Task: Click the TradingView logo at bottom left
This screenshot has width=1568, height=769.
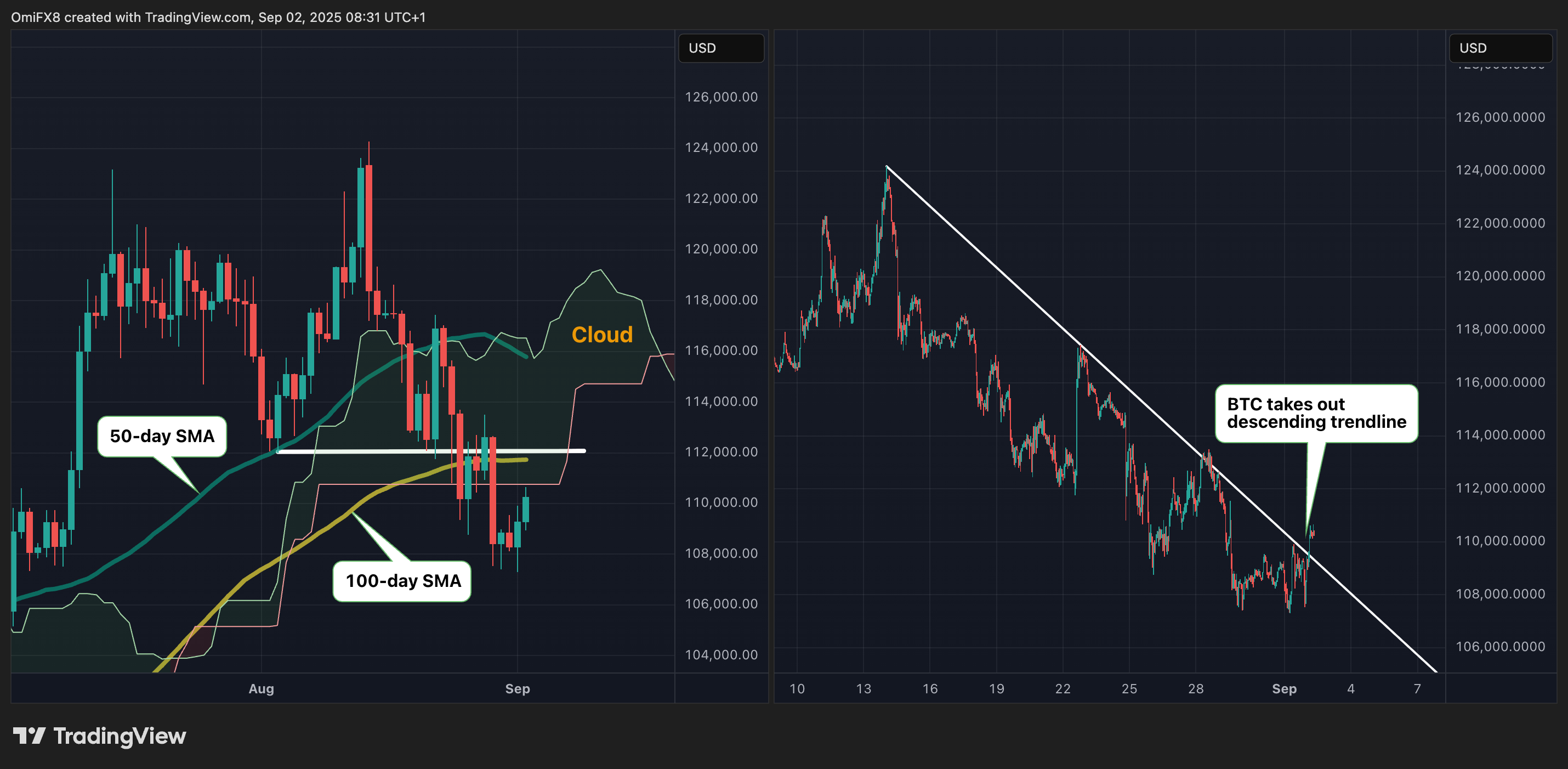Action: click(100, 736)
